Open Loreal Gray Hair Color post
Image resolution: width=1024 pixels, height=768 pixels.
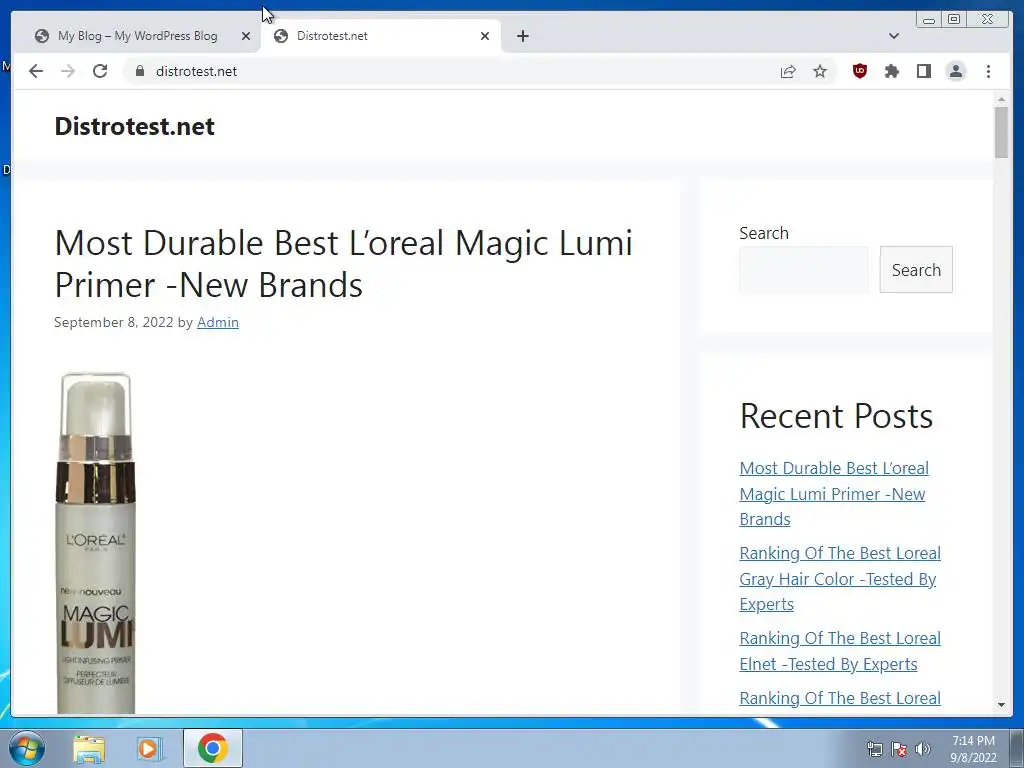(x=840, y=579)
